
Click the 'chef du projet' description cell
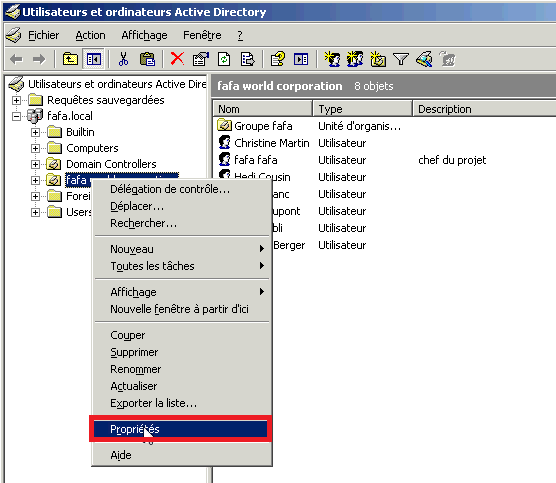pyautogui.click(x=452, y=160)
